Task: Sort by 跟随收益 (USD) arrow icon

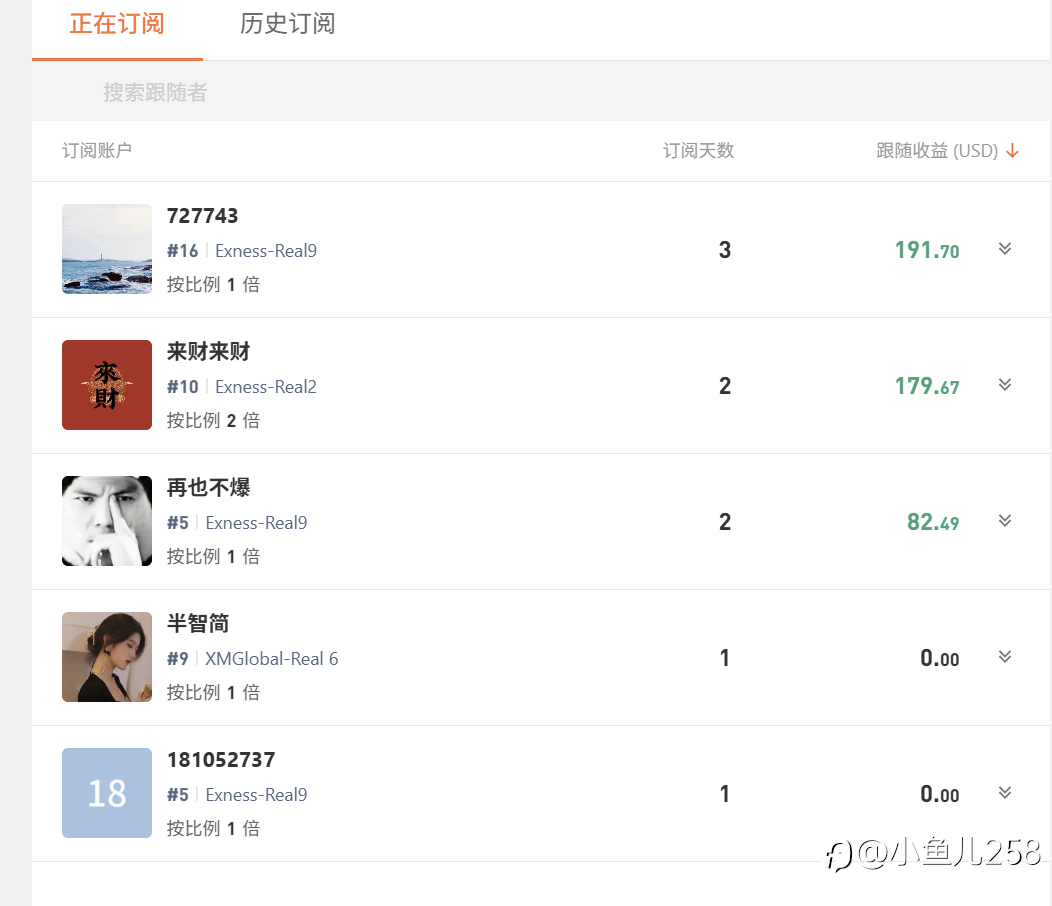Action: pos(1012,151)
